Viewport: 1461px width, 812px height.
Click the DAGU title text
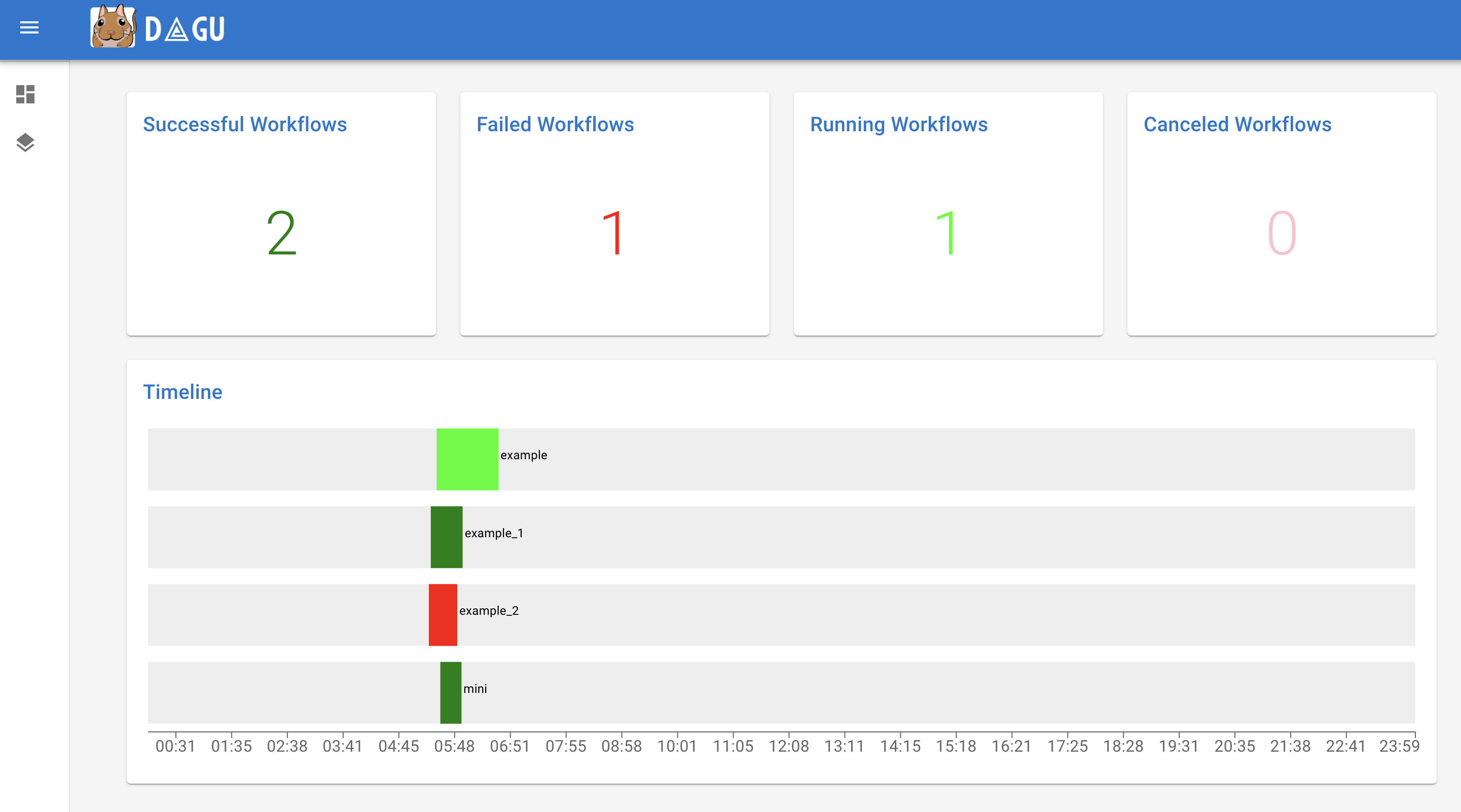click(x=185, y=29)
